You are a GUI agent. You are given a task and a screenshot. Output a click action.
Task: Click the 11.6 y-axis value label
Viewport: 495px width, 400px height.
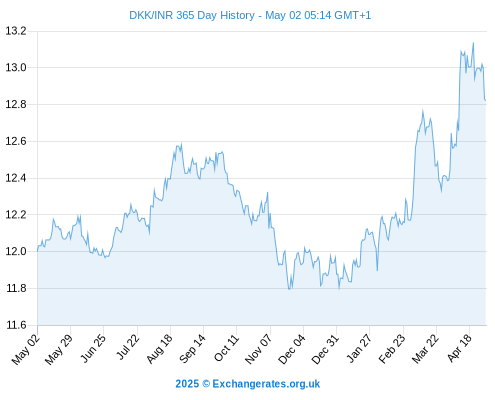pos(16,325)
